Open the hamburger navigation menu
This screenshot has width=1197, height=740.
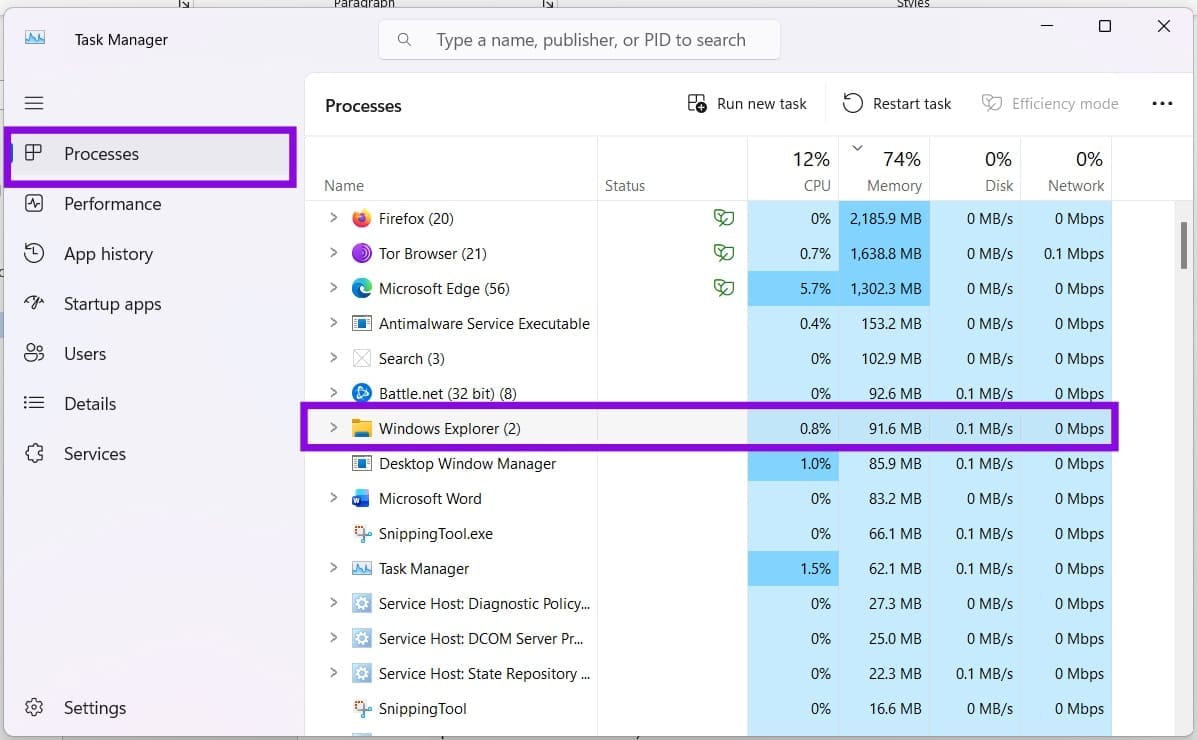pyautogui.click(x=34, y=103)
